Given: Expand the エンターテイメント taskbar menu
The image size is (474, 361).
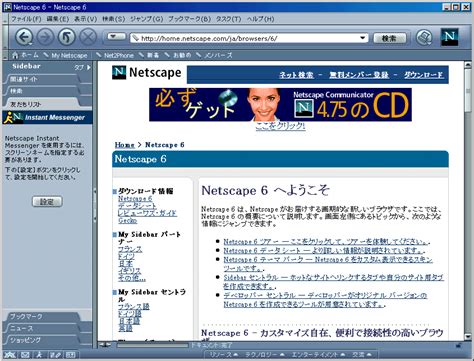Looking at the screenshot, I should coord(318,355).
